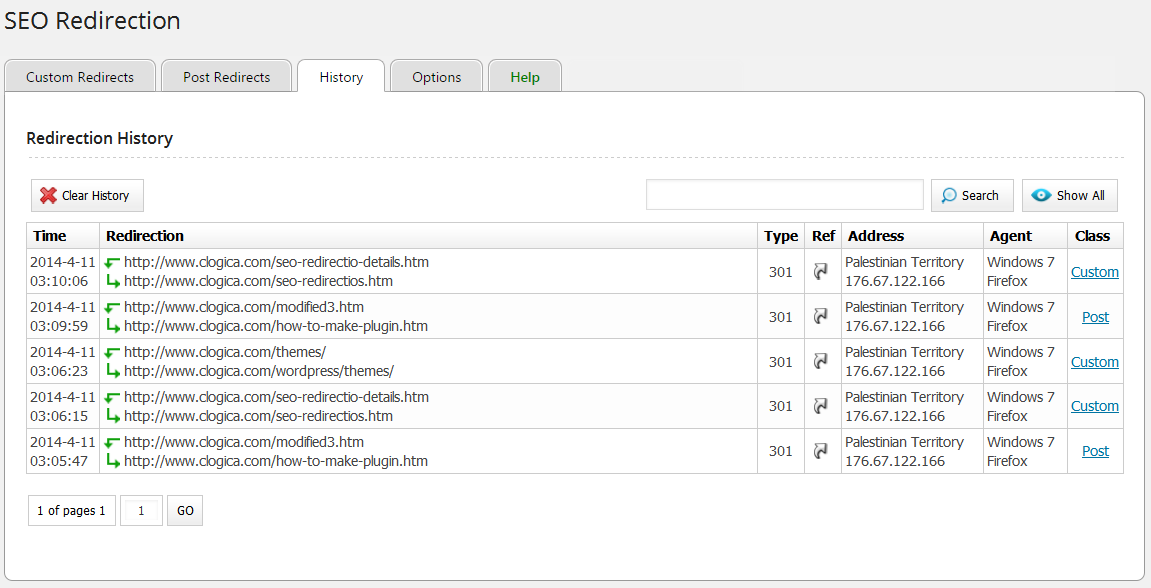The height and width of the screenshot is (588, 1151).
Task: Open Custom class link for 03:10:06 entry
Action: click(1095, 272)
